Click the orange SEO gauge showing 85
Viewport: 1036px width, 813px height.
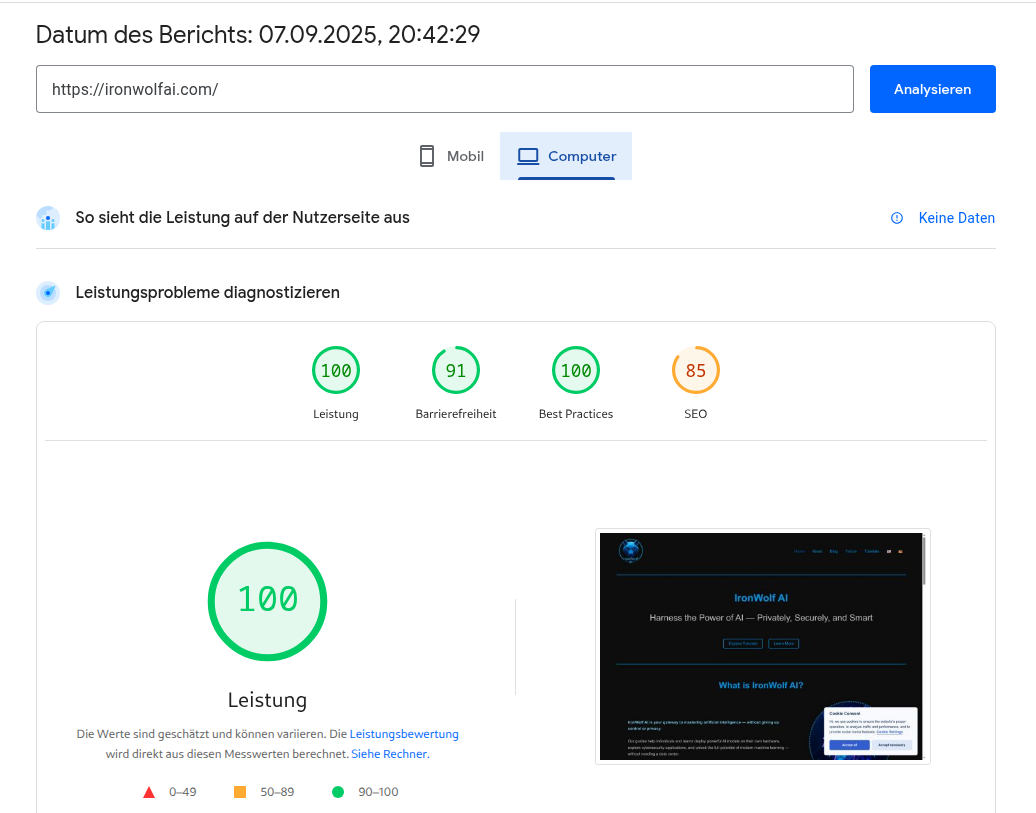point(696,370)
